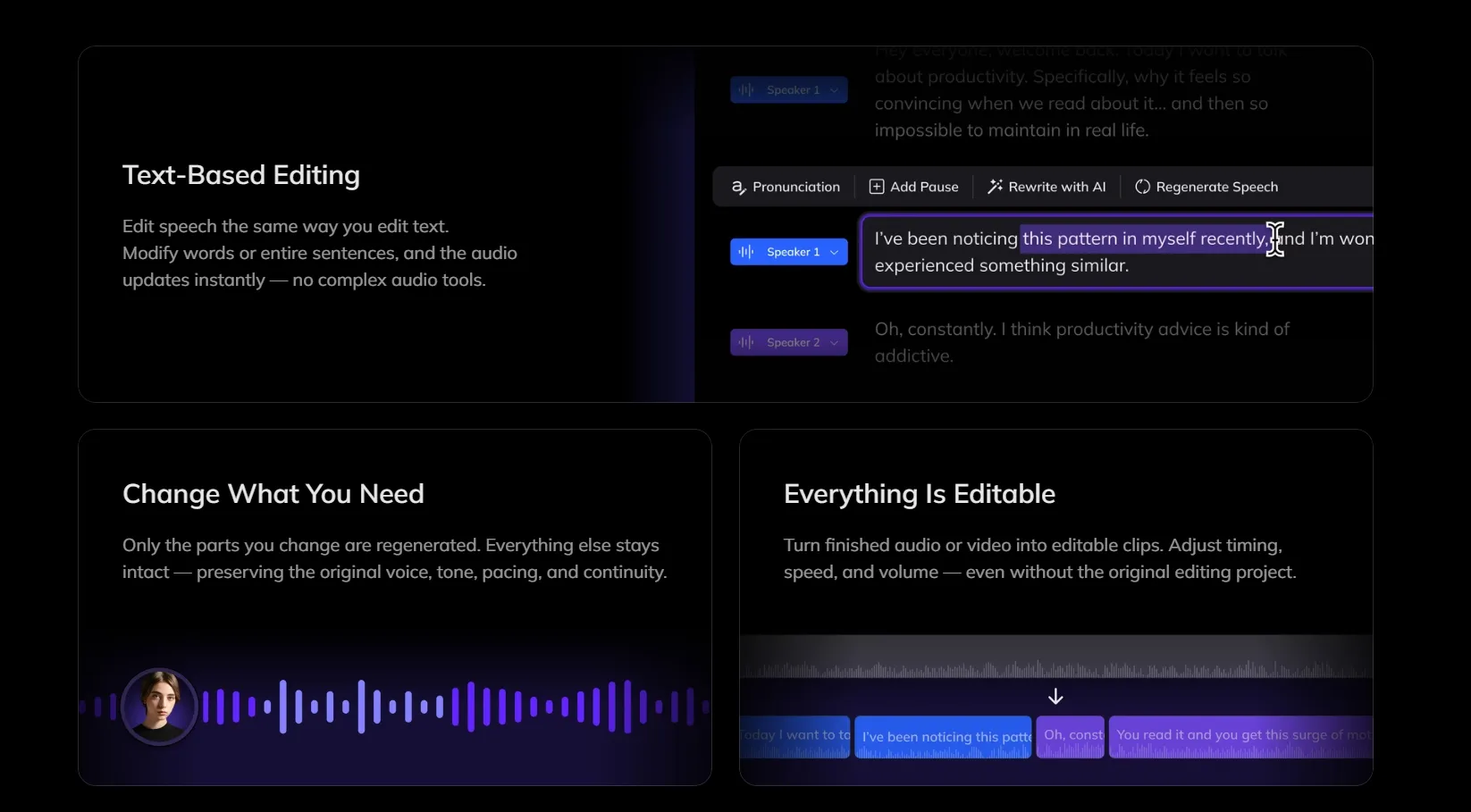Click the Regenerate Speech circular arrow icon
Viewport: 1471px width, 812px height.
[x=1142, y=187]
